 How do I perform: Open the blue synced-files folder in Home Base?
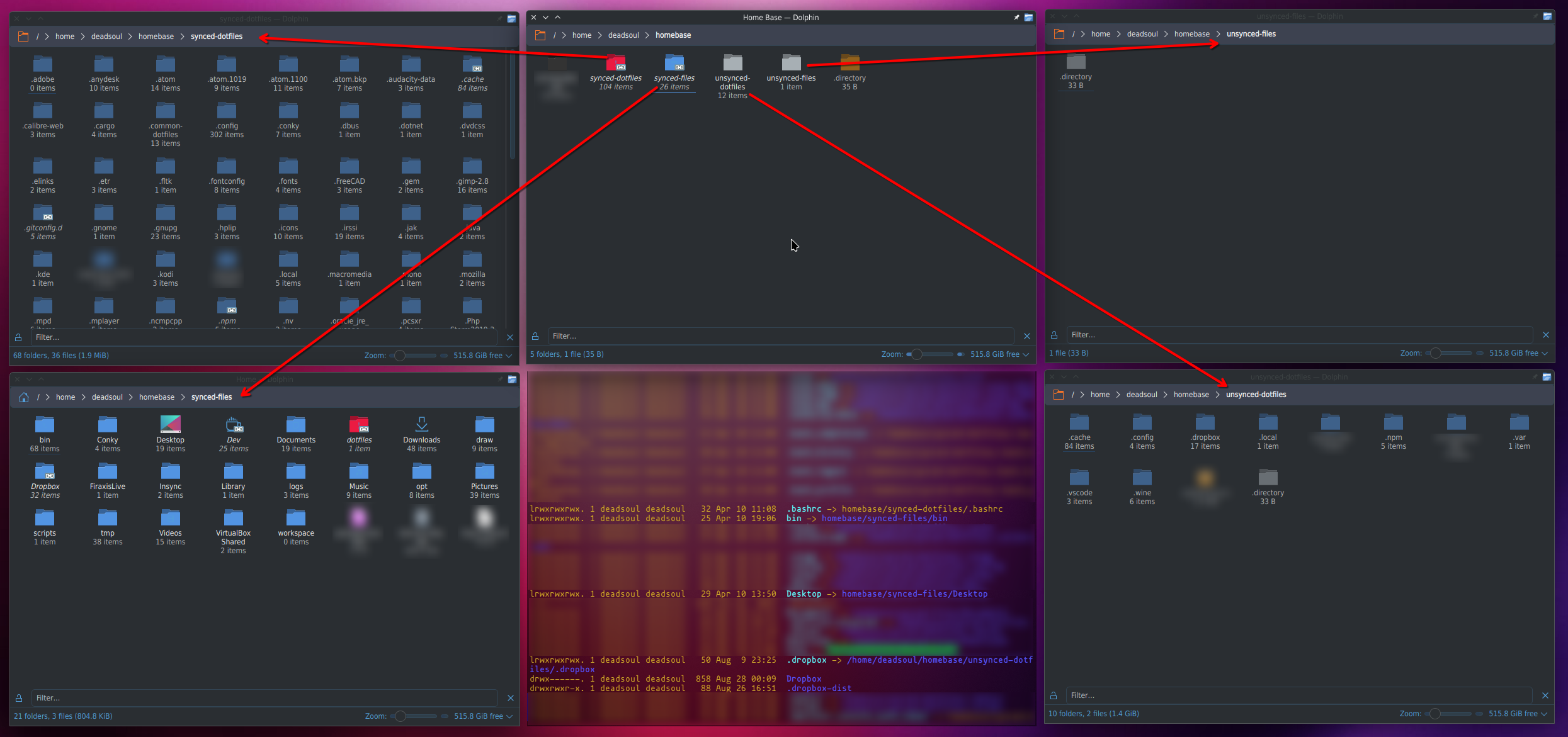click(674, 64)
